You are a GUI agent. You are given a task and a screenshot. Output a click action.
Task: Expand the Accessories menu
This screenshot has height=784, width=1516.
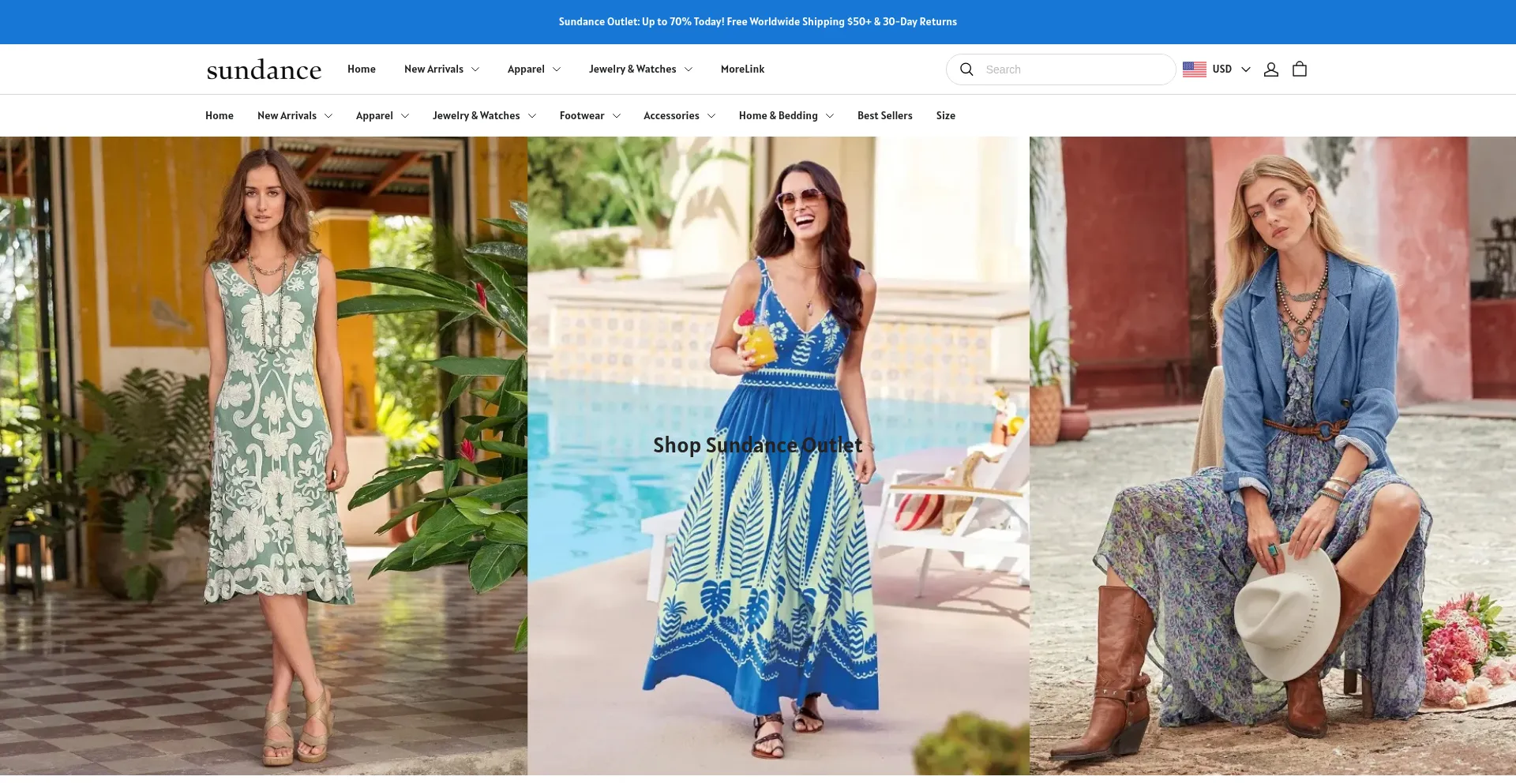click(679, 116)
